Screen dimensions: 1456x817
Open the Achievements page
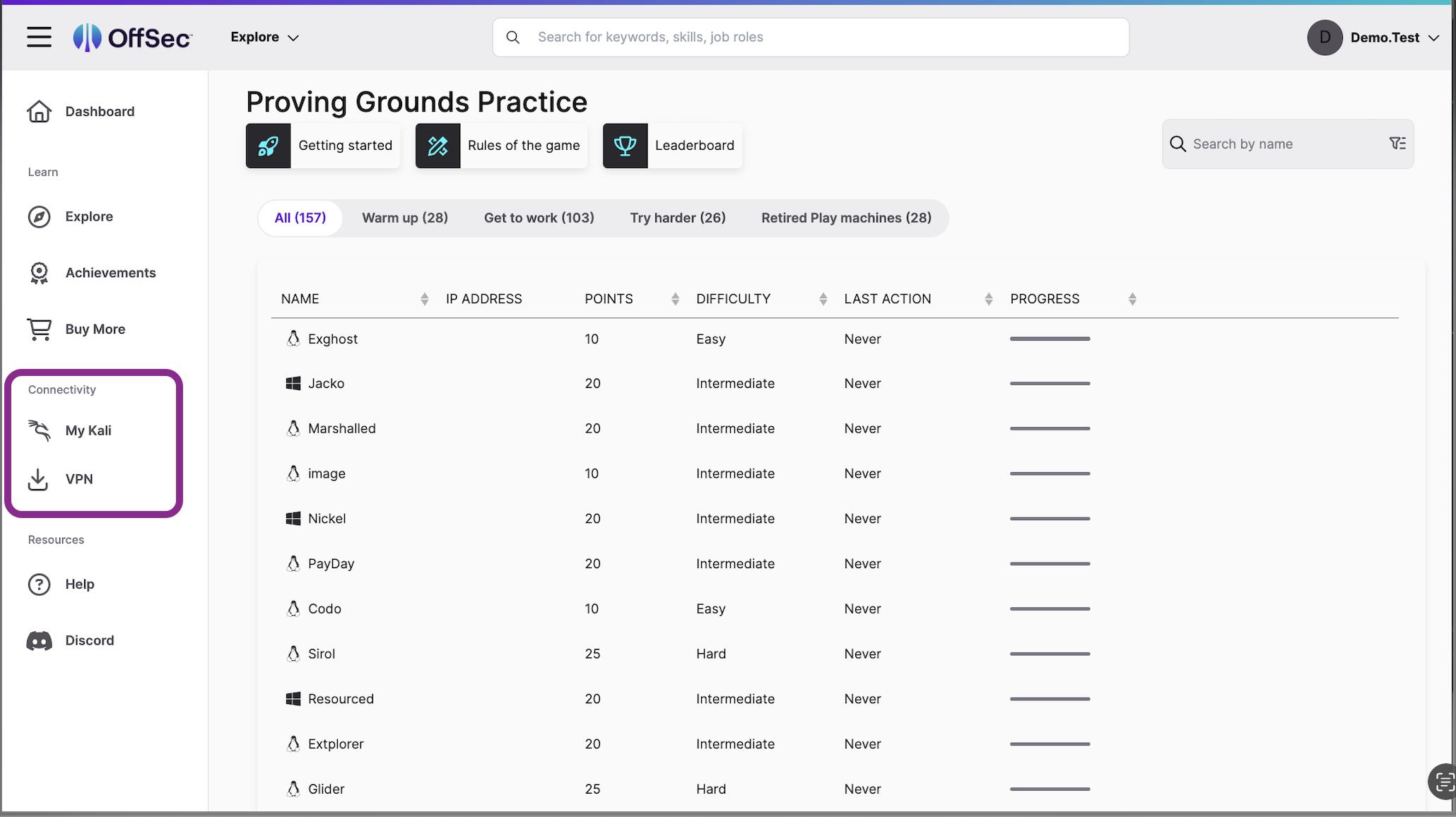(111, 273)
